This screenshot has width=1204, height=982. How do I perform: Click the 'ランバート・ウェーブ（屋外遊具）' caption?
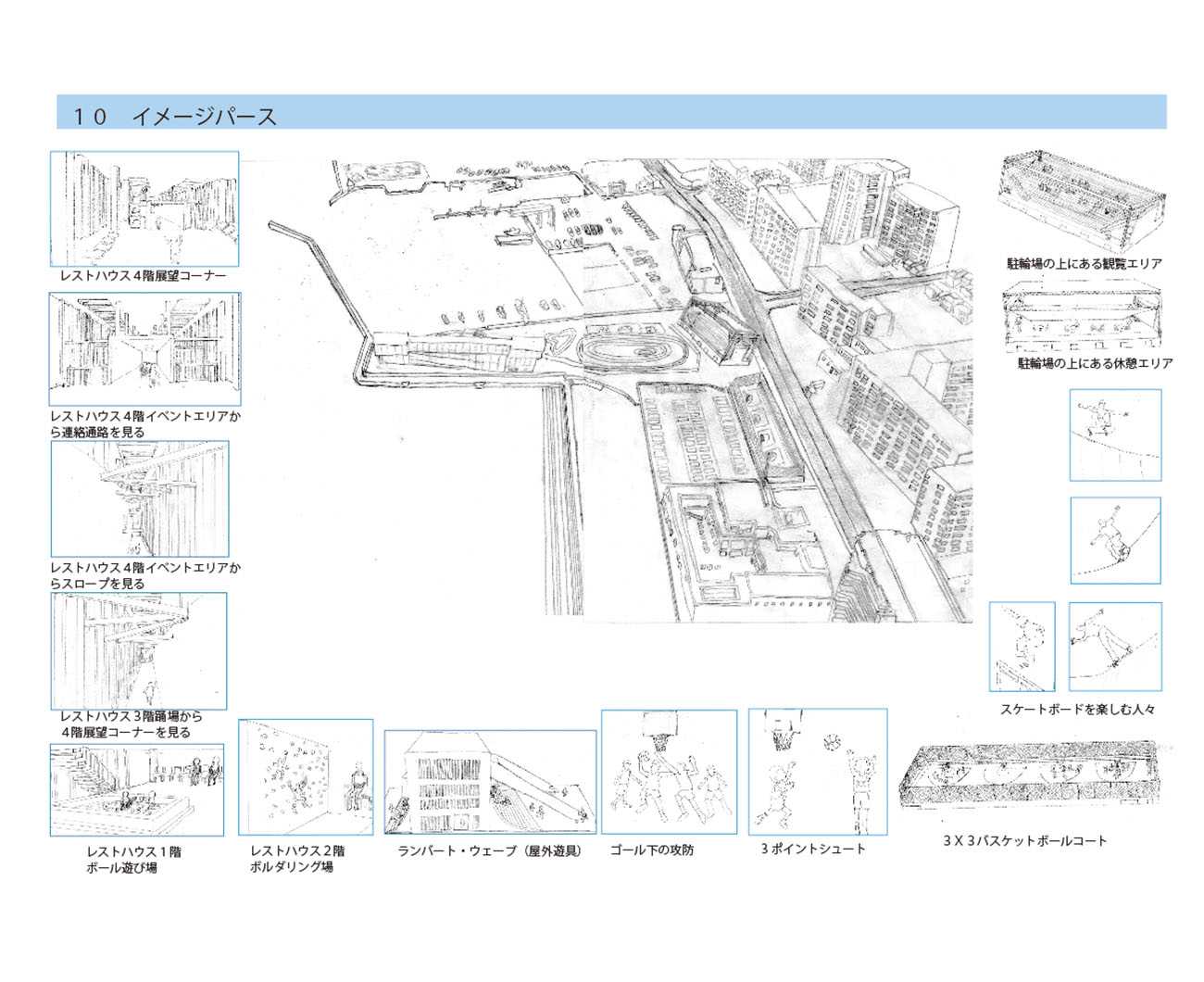[x=492, y=850]
